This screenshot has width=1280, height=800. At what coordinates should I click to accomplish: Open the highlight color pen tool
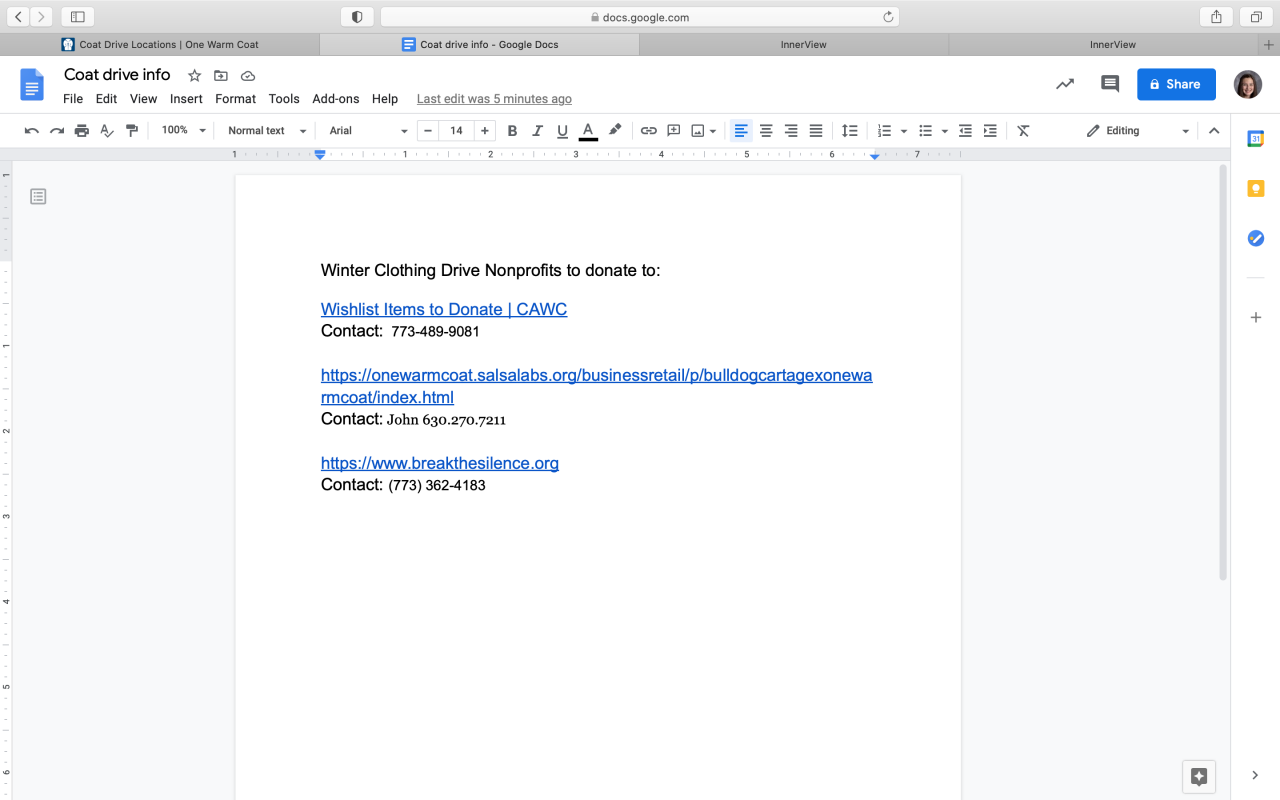pyautogui.click(x=615, y=130)
